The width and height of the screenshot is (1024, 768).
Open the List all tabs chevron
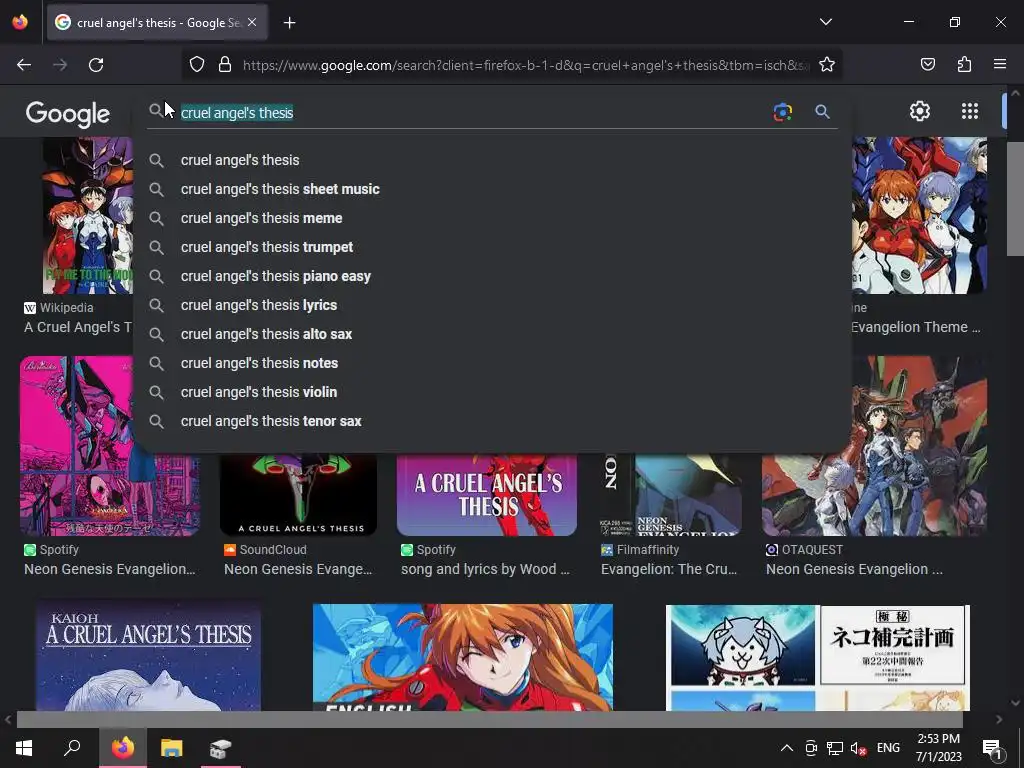(x=825, y=22)
